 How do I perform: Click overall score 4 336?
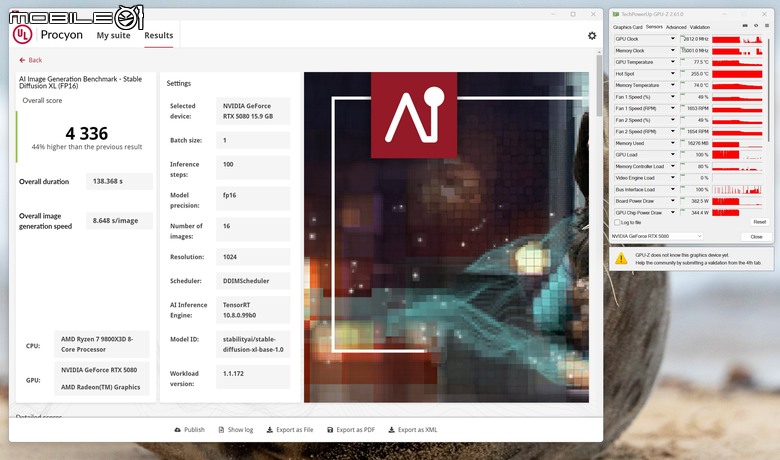(87, 133)
